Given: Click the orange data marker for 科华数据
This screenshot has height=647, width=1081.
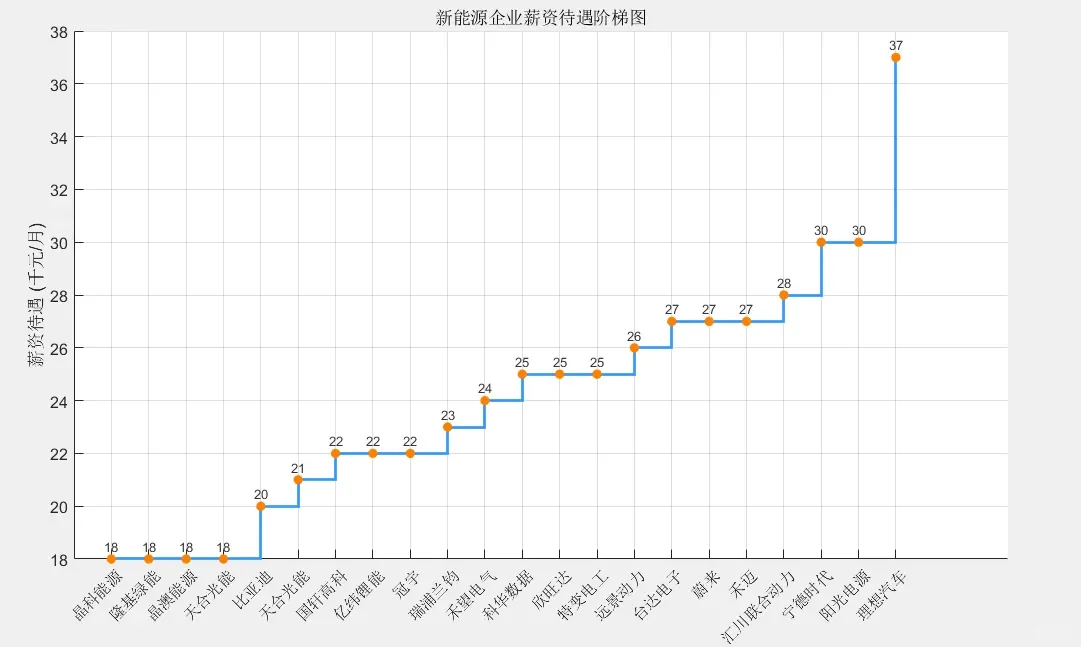Looking at the screenshot, I should [x=522, y=375].
